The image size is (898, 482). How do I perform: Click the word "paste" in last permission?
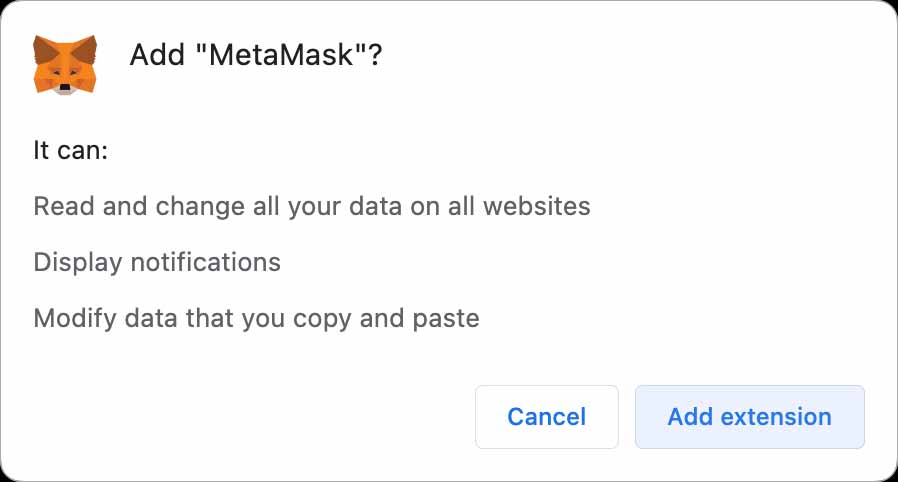(x=448, y=318)
